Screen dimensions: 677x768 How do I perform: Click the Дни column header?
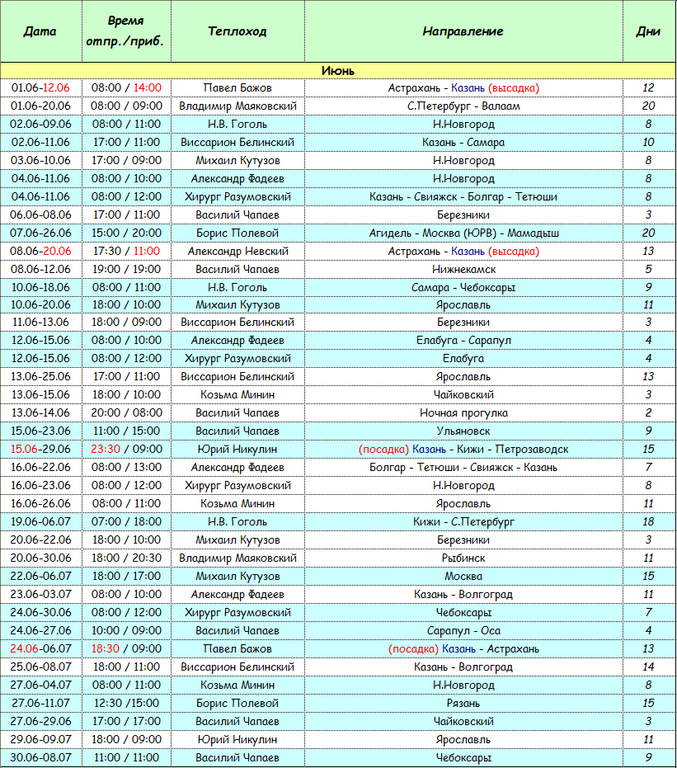[649, 31]
